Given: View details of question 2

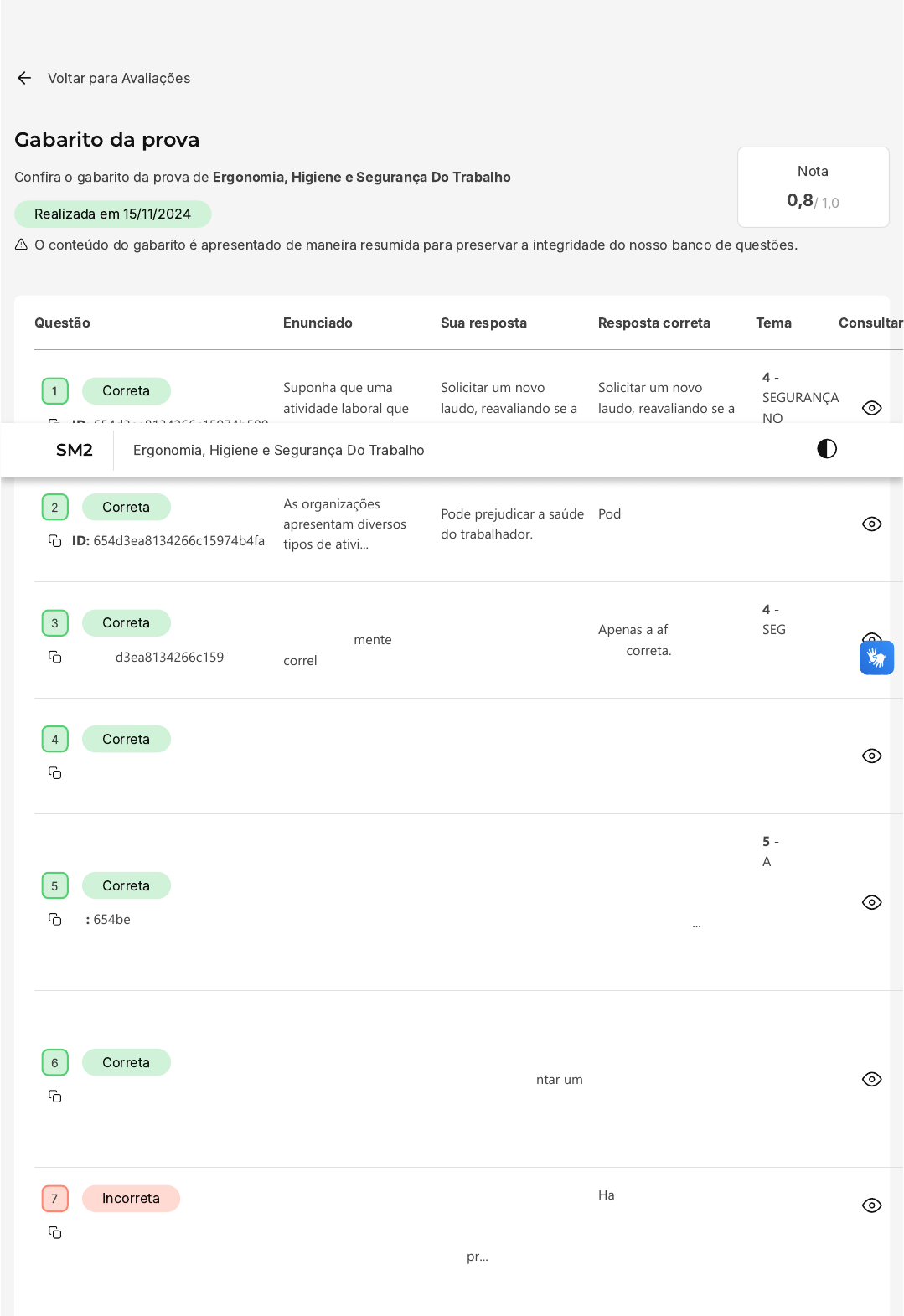Looking at the screenshot, I should point(871,524).
